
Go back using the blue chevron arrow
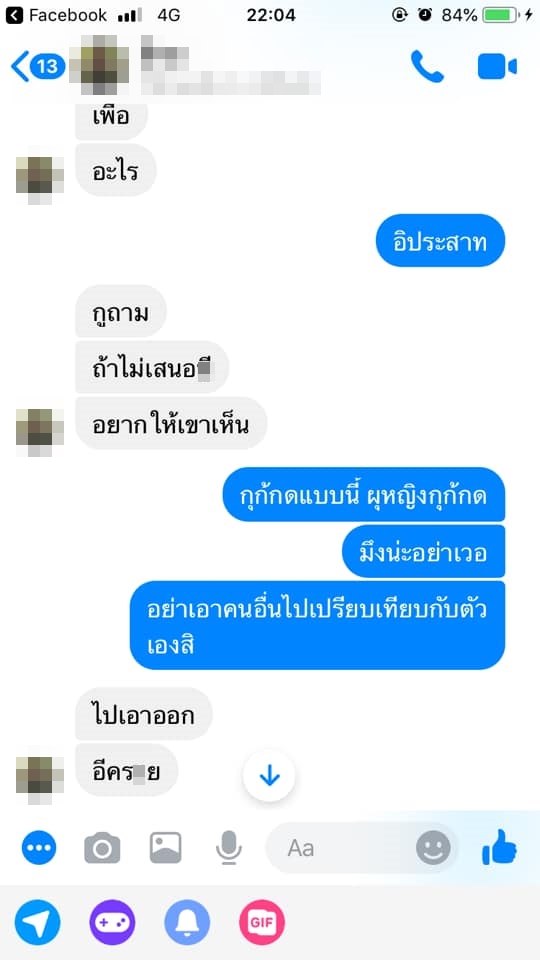[20, 66]
